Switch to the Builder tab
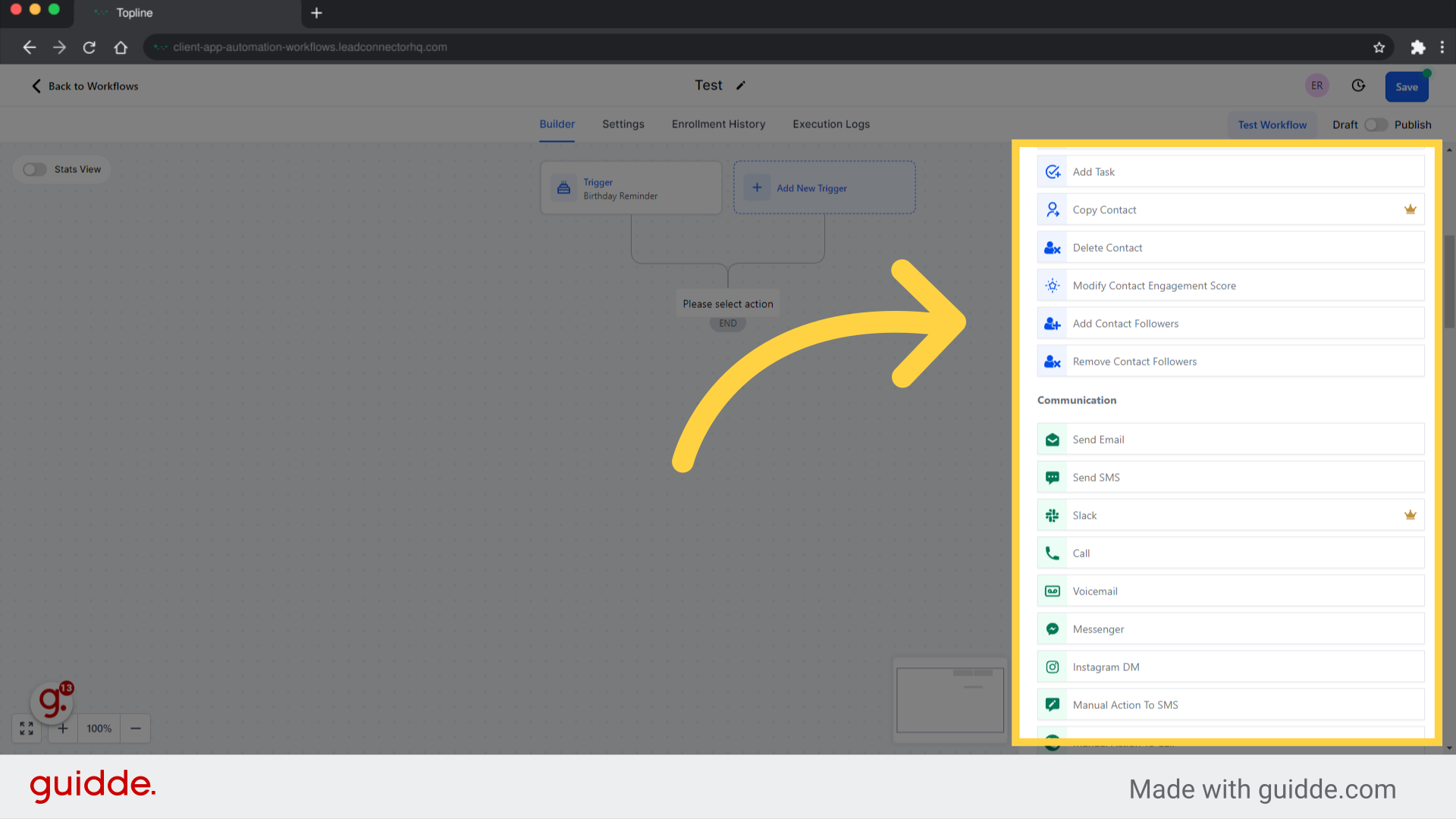Image resolution: width=1456 pixels, height=819 pixels. click(557, 124)
